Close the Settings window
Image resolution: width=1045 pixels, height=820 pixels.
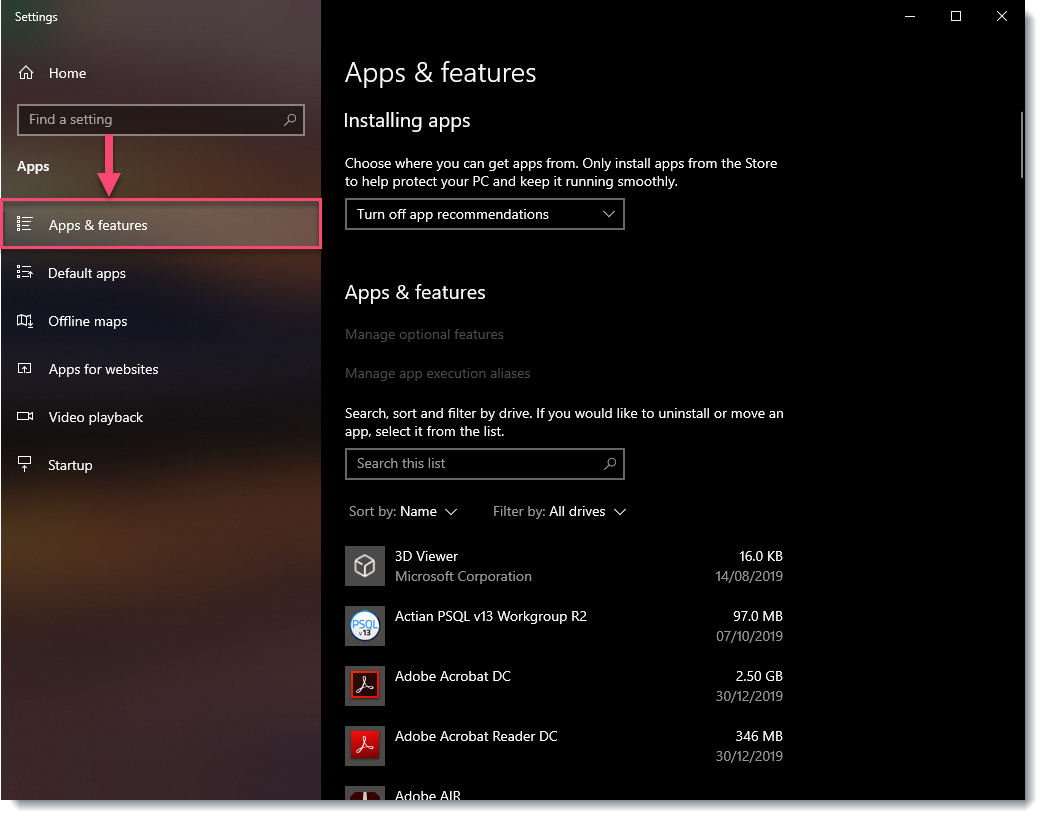click(1002, 16)
